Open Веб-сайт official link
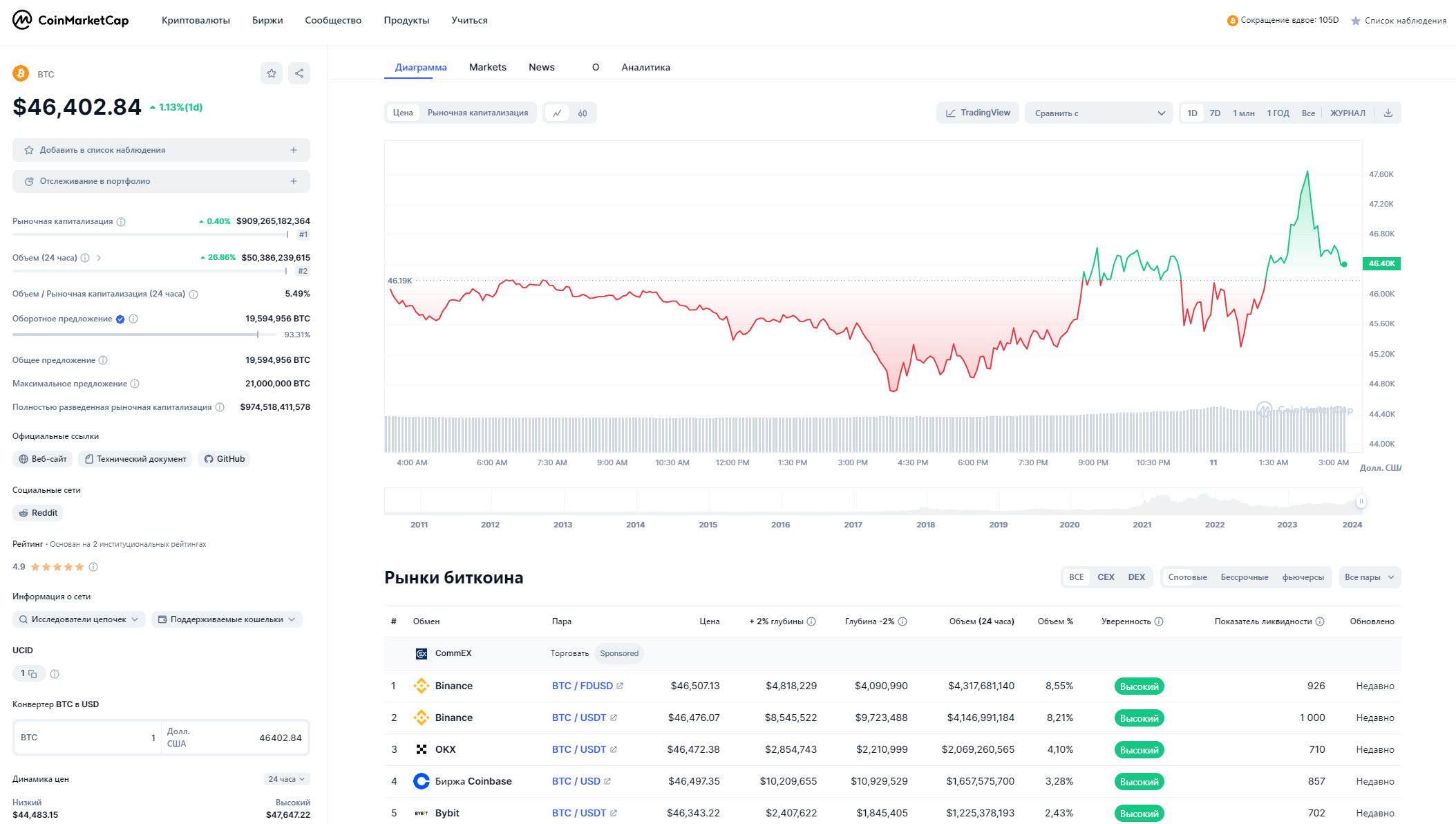Screen dimensions: 1456x824 [42, 459]
